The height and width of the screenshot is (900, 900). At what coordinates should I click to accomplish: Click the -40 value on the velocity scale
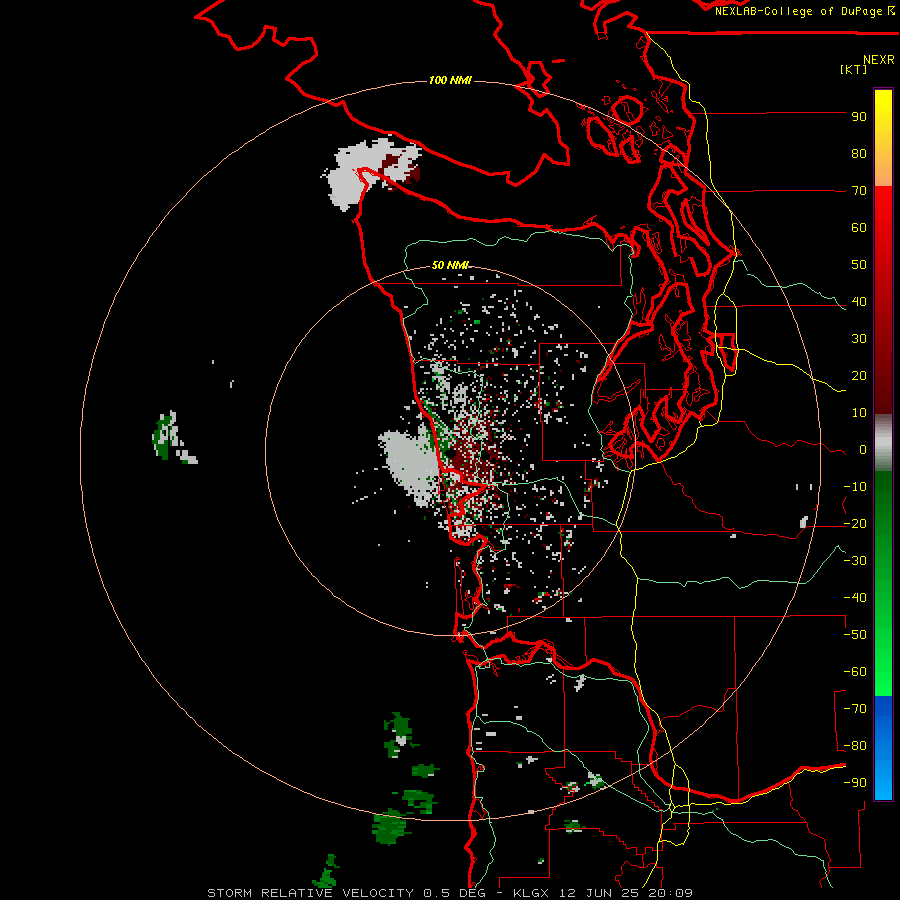855,598
